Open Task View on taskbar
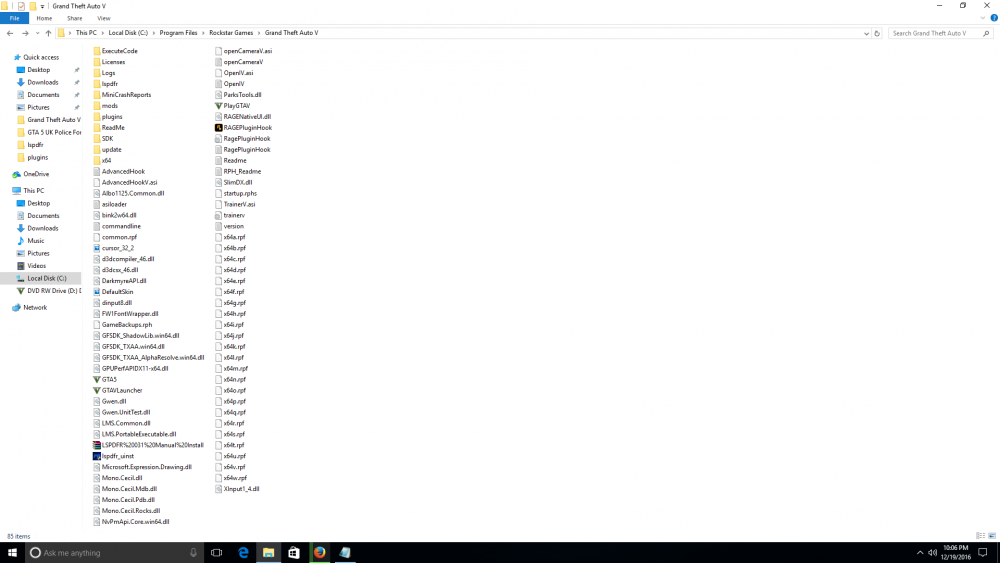The image size is (1000, 563). (x=217, y=553)
